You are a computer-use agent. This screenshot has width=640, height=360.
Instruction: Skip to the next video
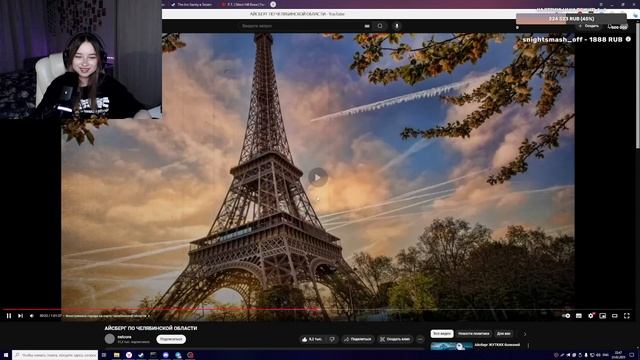[x=20, y=316]
